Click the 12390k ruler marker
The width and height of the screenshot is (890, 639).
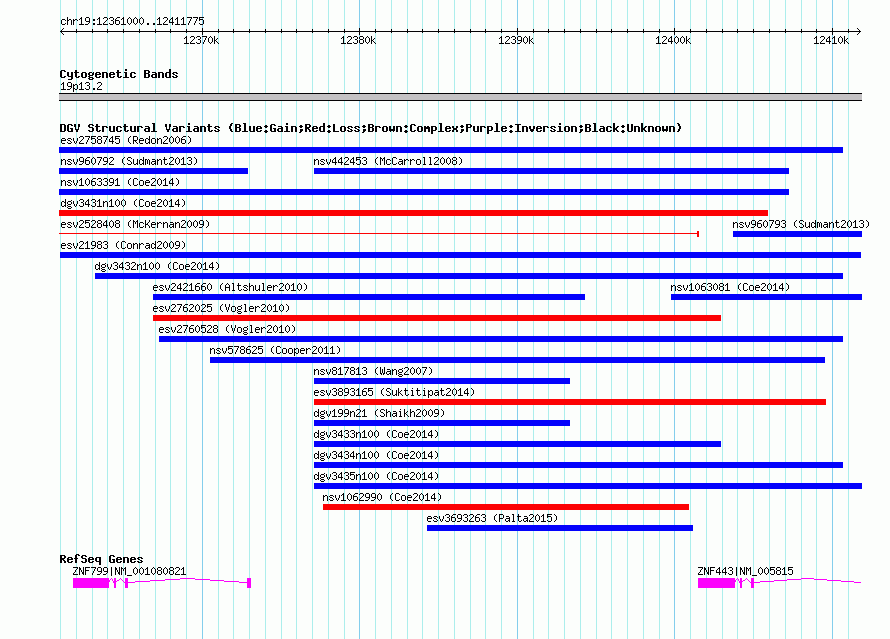516,40
